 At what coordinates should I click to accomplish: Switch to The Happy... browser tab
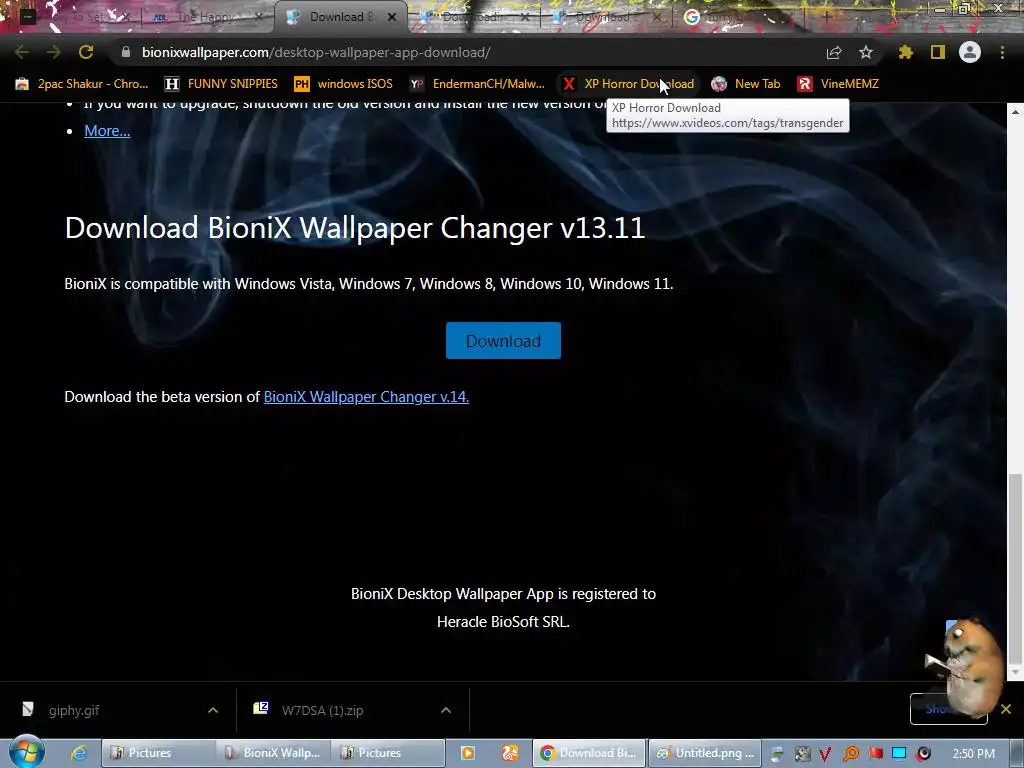[207, 17]
